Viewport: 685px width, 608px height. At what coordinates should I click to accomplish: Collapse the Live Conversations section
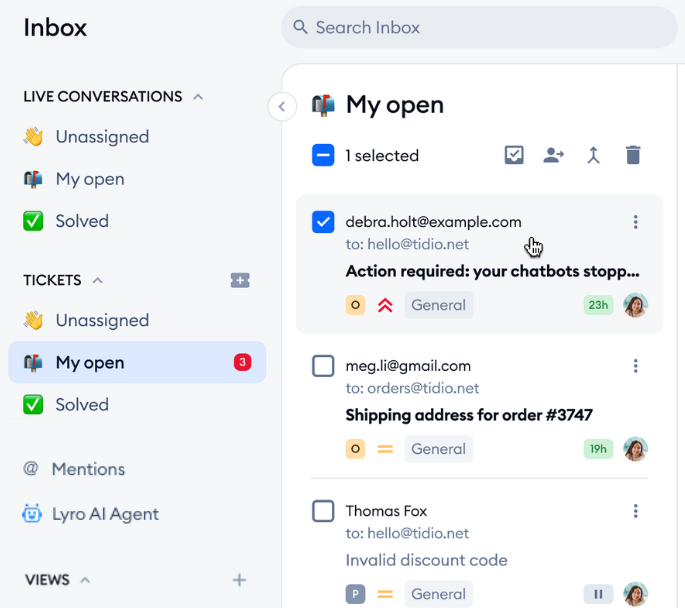coord(198,97)
